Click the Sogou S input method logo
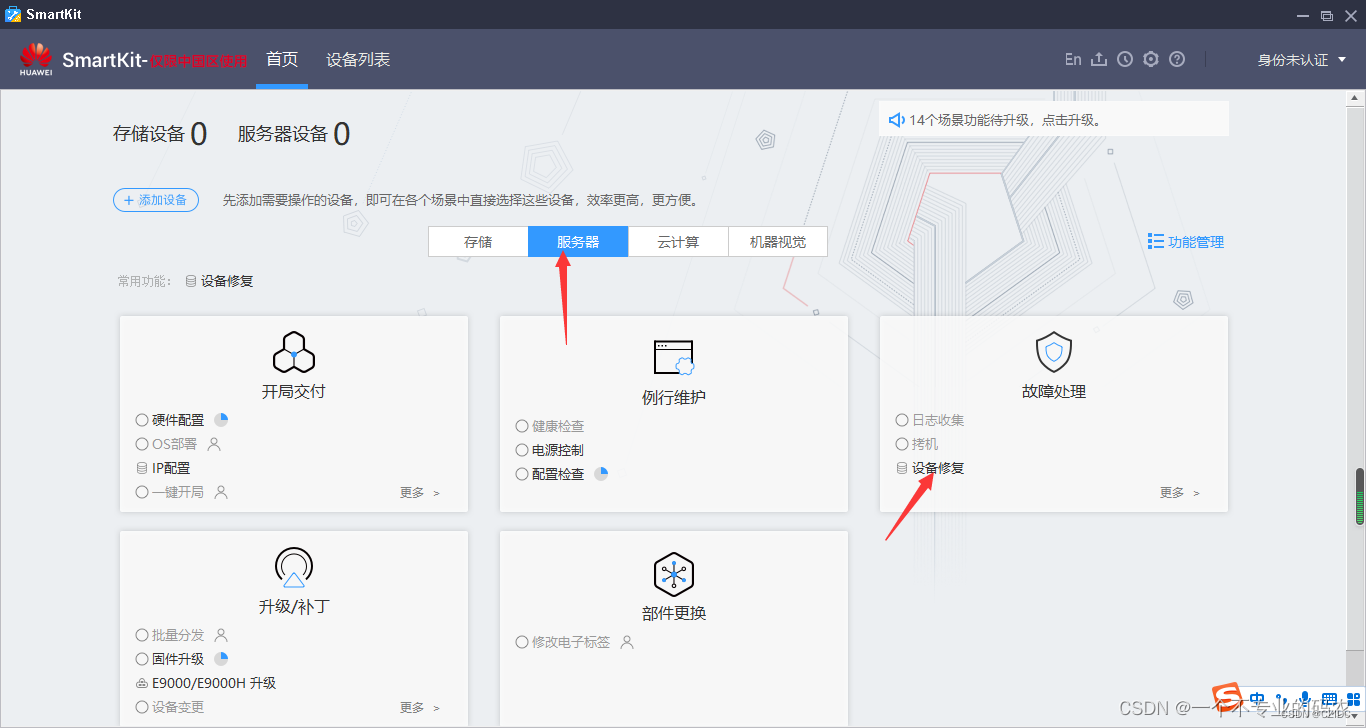Viewport: 1366px width, 728px height. [1226, 697]
